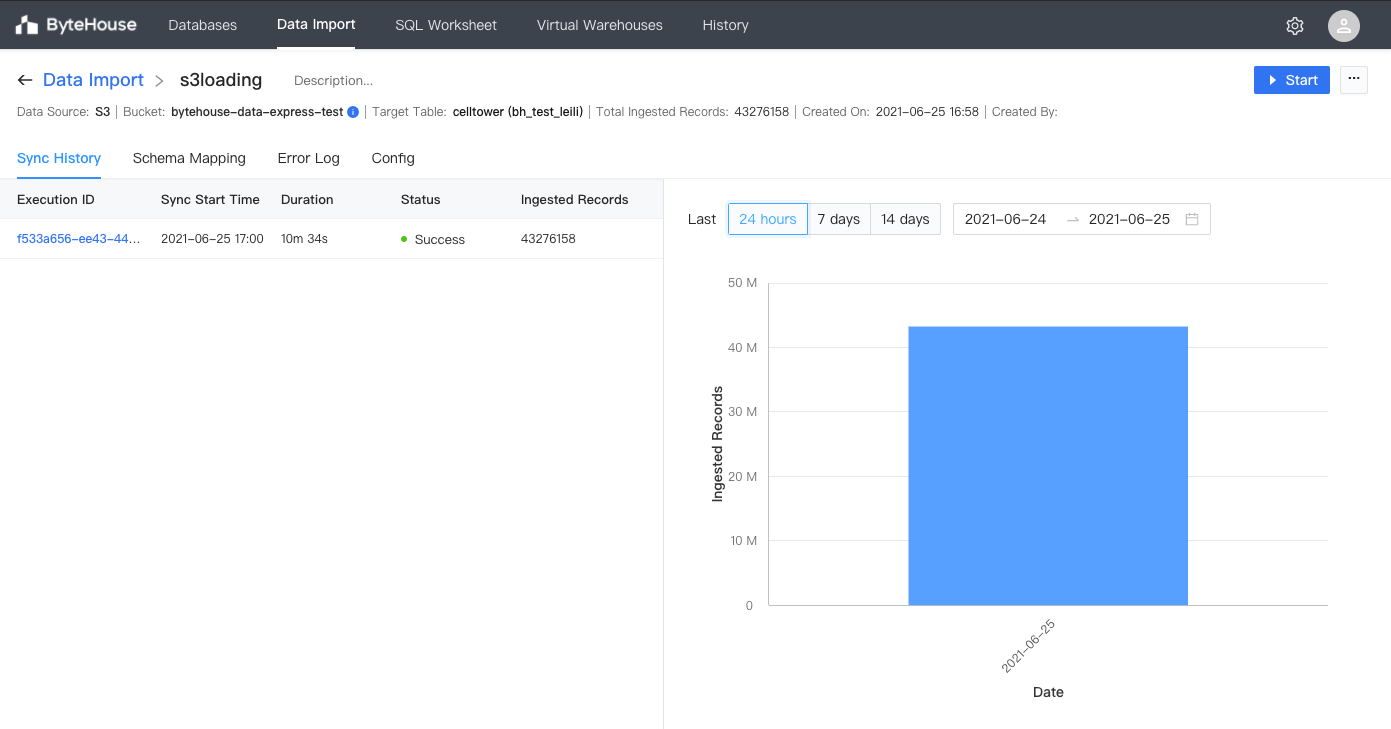The height and width of the screenshot is (729, 1391).
Task: Click the ByteHouse logo
Action: point(76,25)
